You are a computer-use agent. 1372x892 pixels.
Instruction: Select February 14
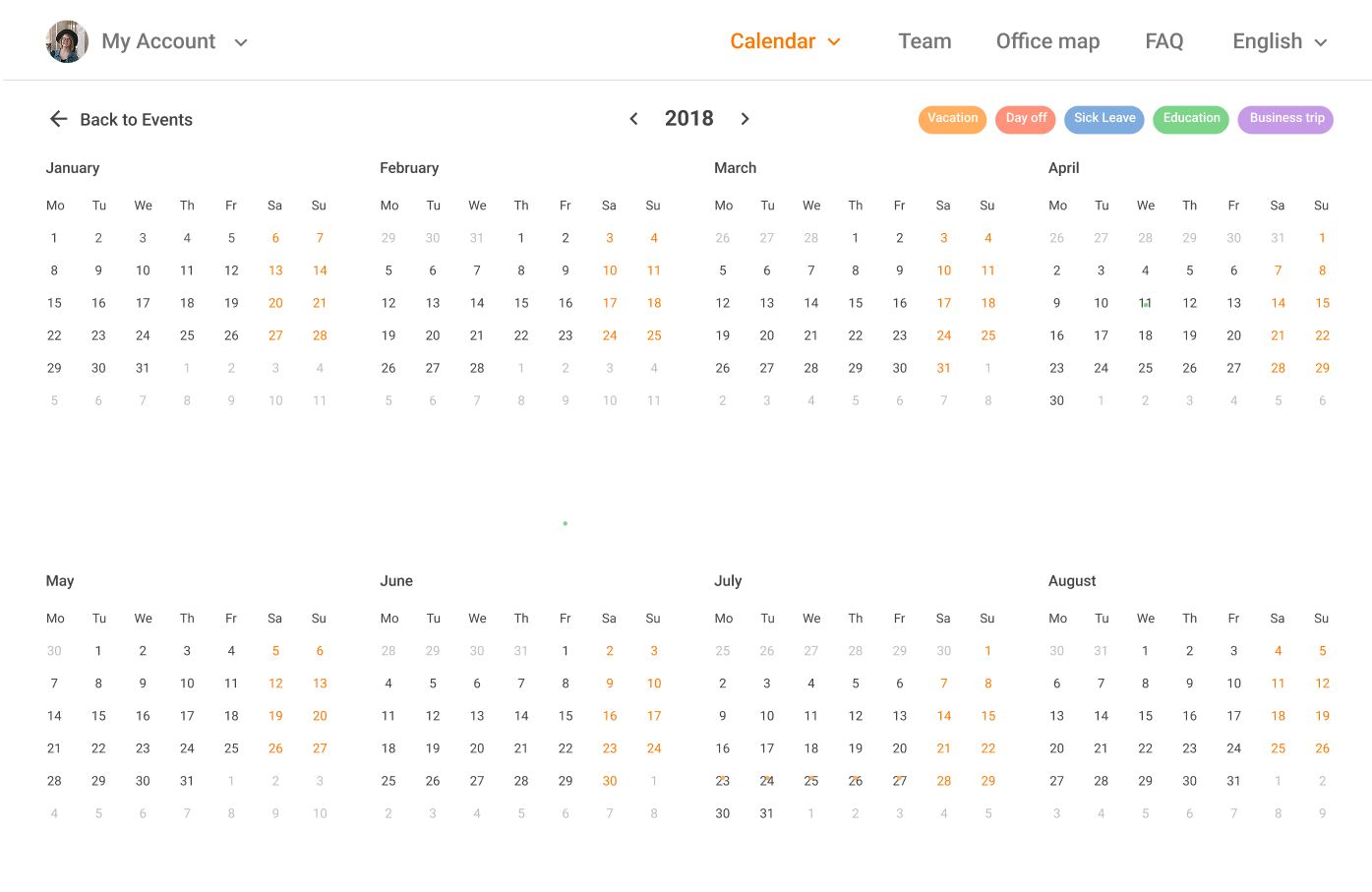pyautogui.click(x=477, y=303)
